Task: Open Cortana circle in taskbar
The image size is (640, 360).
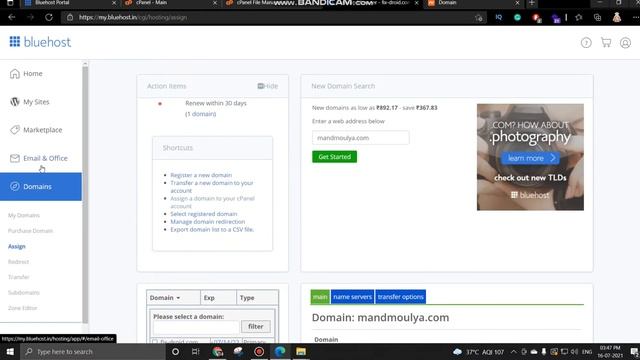Action: (176, 351)
